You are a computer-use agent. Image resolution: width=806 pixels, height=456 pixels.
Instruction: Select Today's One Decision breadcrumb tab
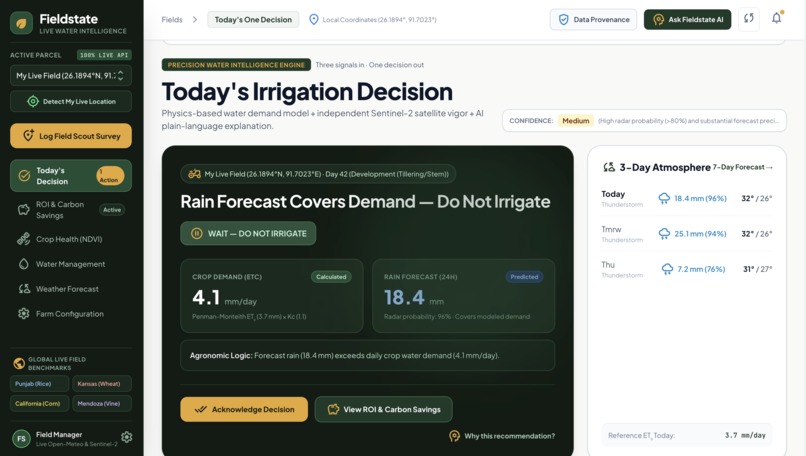(x=253, y=20)
